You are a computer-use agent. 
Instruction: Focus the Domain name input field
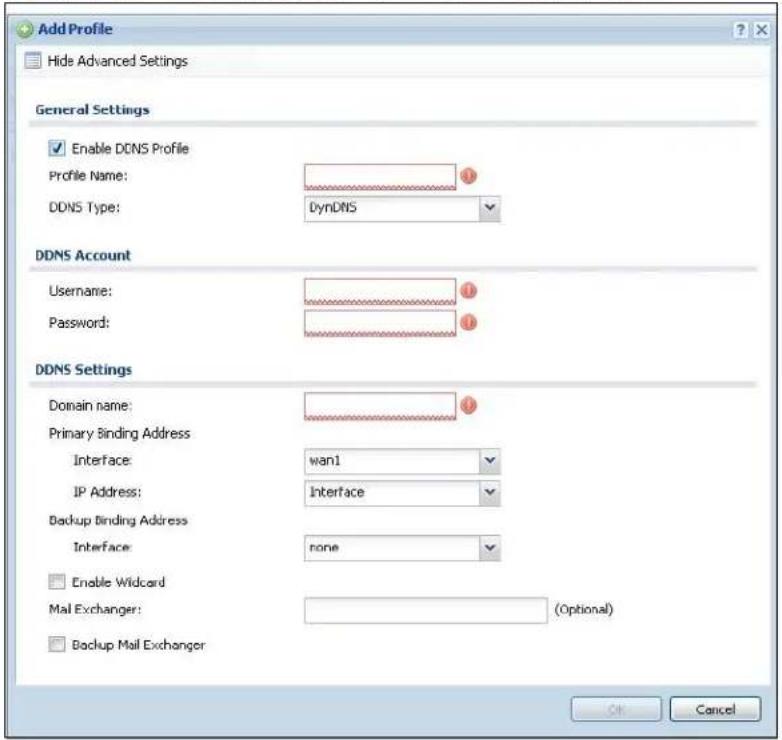pos(380,406)
